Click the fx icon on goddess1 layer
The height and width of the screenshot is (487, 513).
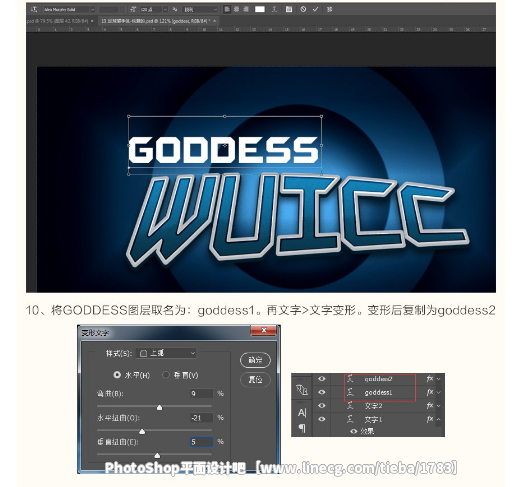click(430, 392)
